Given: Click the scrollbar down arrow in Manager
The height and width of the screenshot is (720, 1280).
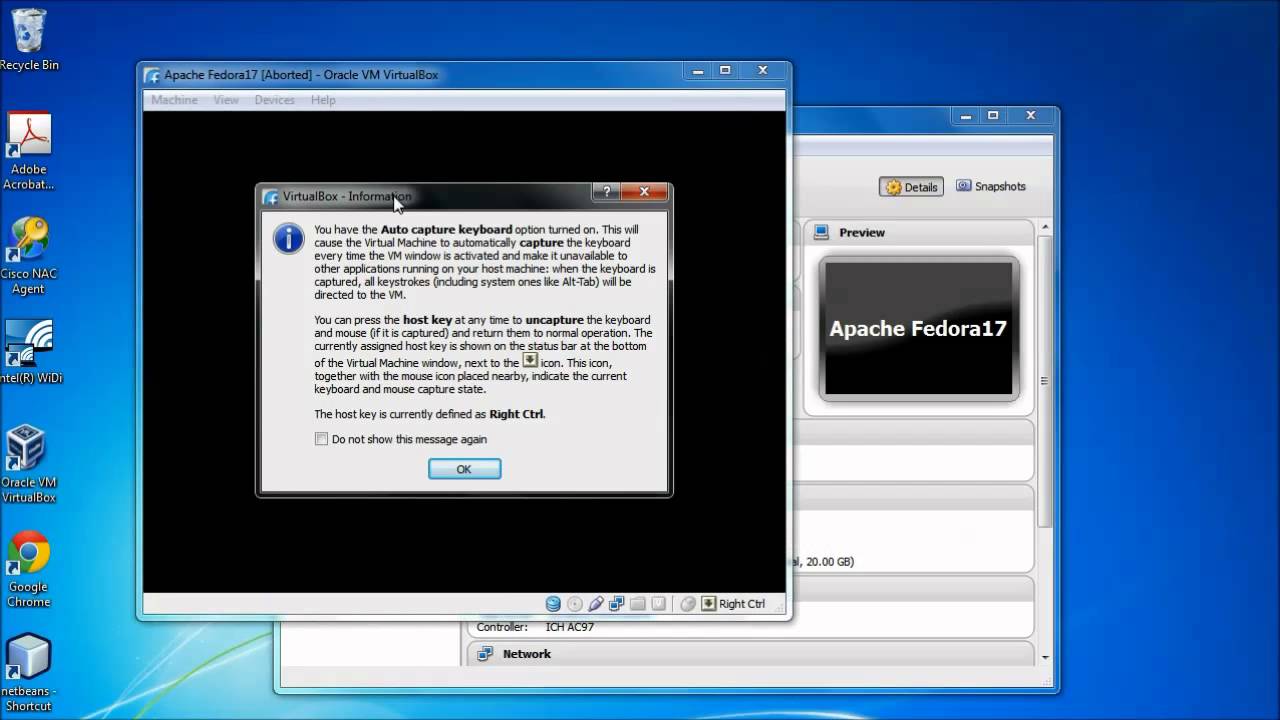Looking at the screenshot, I should coord(1045,657).
